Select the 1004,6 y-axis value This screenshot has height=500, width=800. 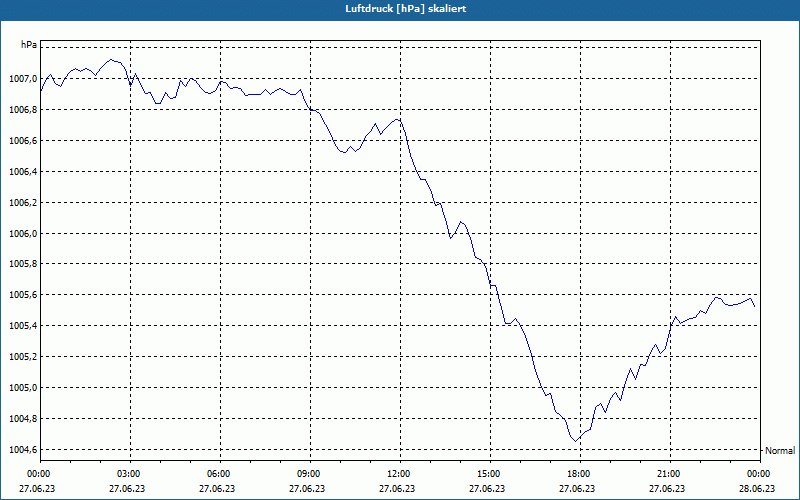23,450
